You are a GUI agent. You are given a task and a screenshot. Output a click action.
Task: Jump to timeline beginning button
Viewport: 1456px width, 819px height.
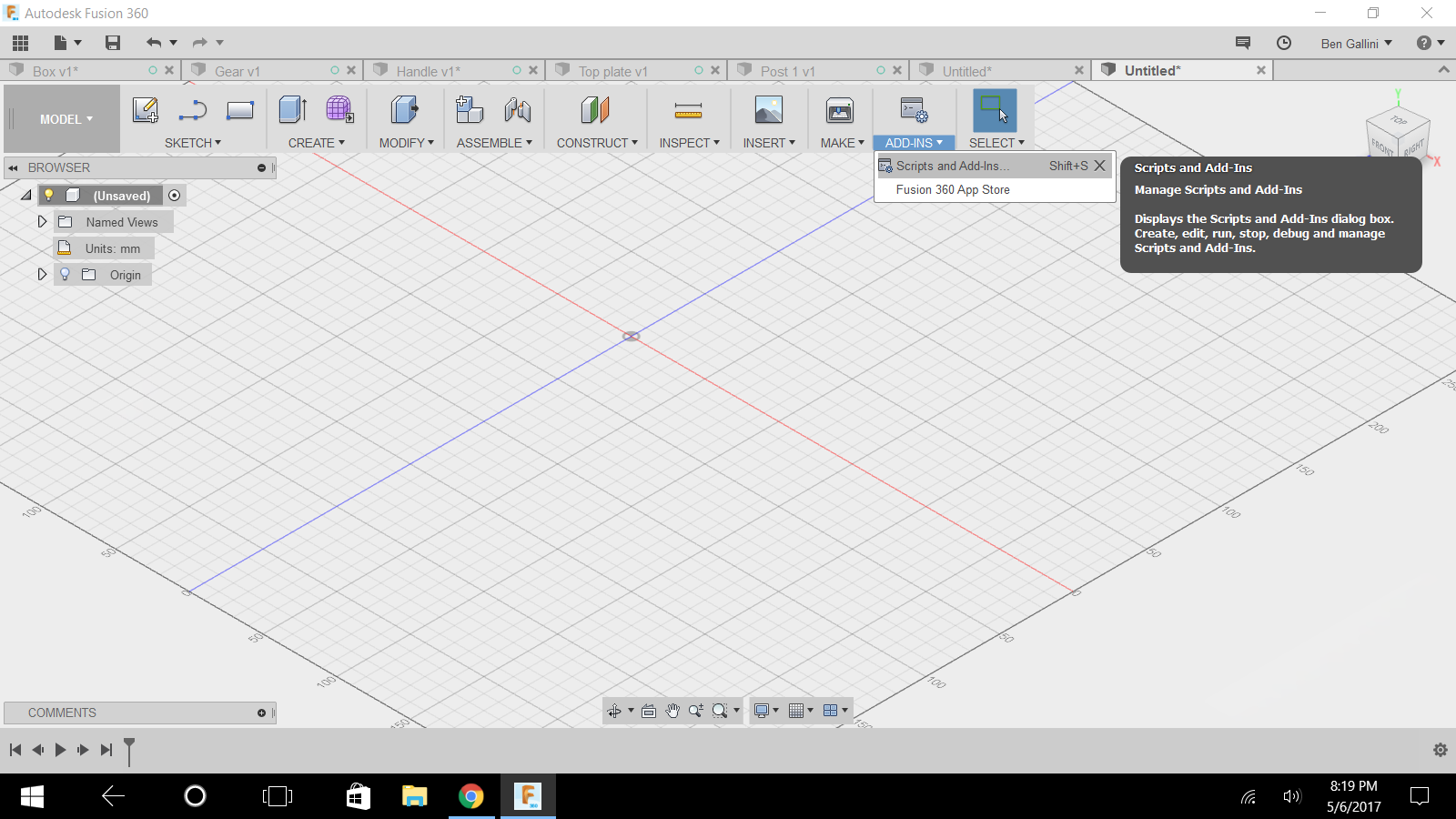click(15, 750)
